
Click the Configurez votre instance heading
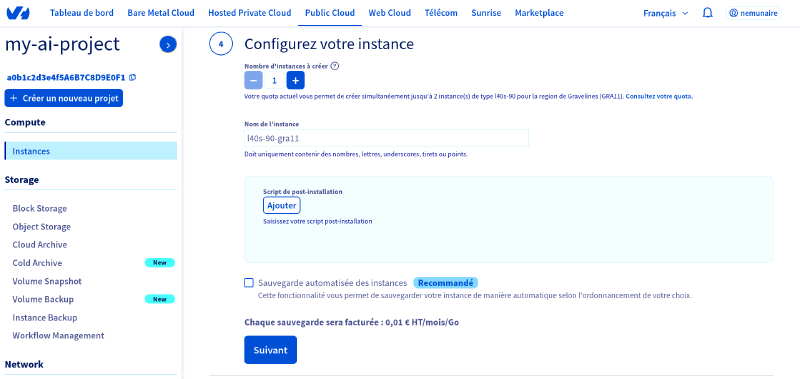pos(329,44)
